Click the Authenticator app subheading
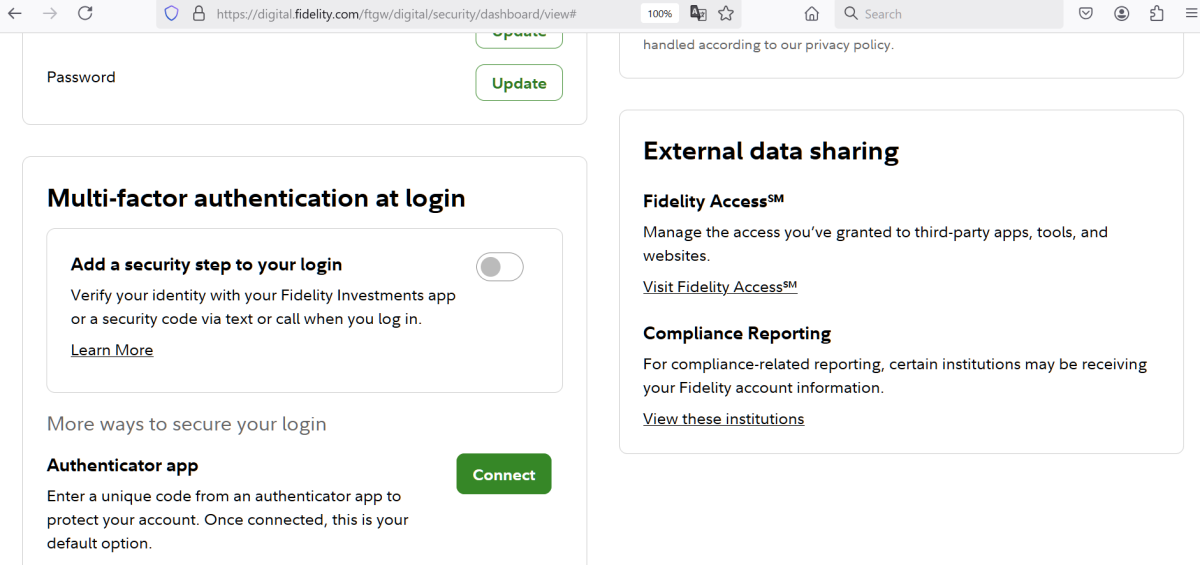This screenshot has width=1200, height=565. (x=122, y=466)
